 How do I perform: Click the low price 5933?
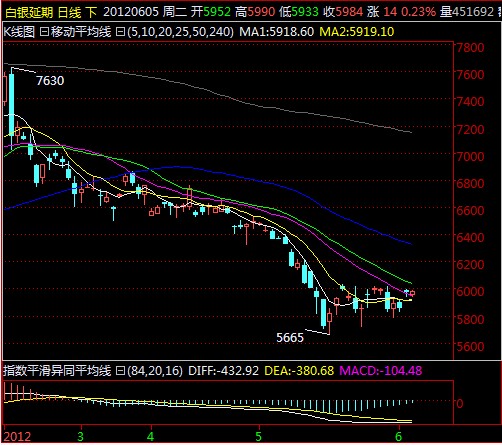(x=305, y=12)
